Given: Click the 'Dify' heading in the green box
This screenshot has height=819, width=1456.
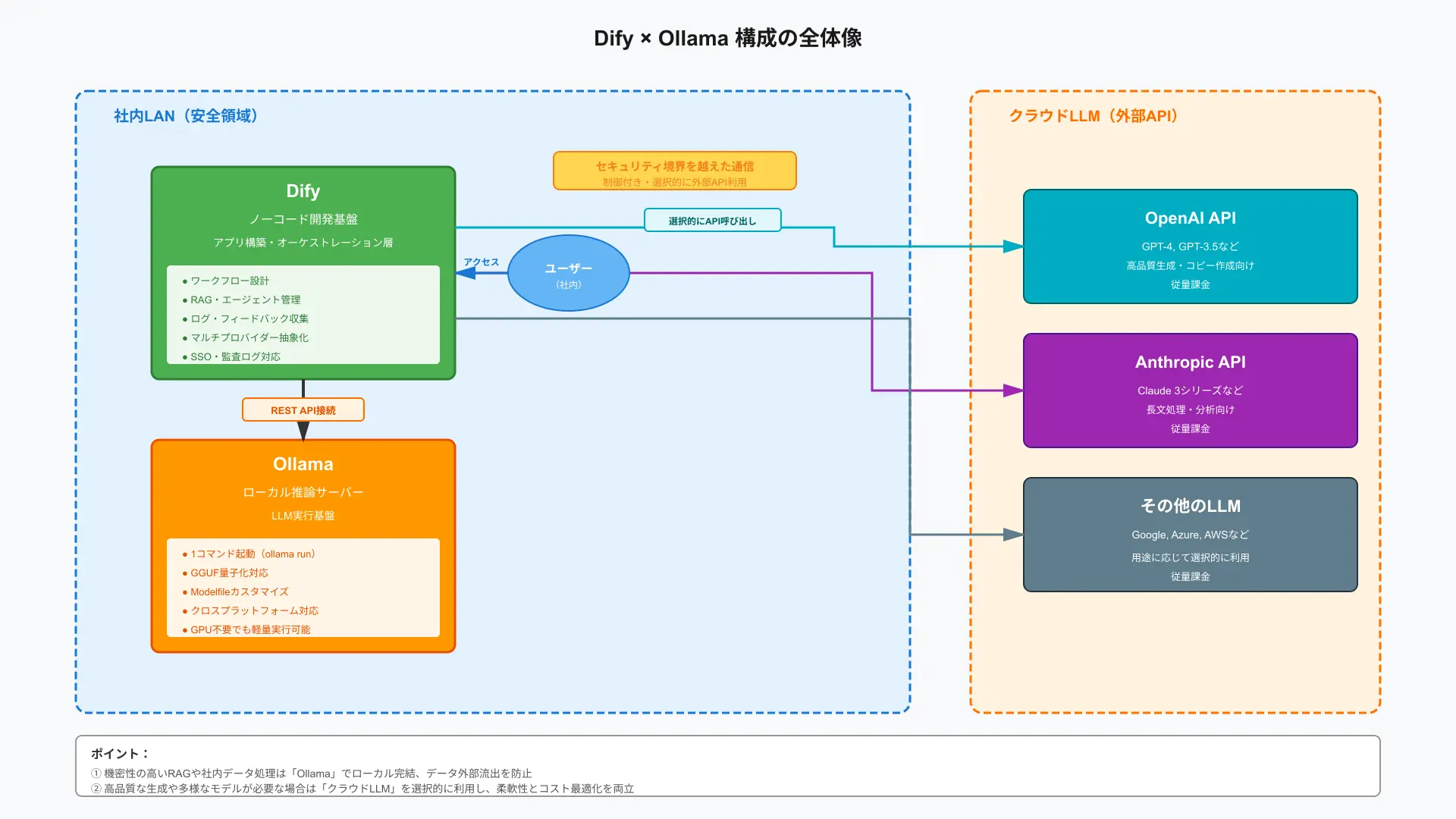Looking at the screenshot, I should point(303,191).
